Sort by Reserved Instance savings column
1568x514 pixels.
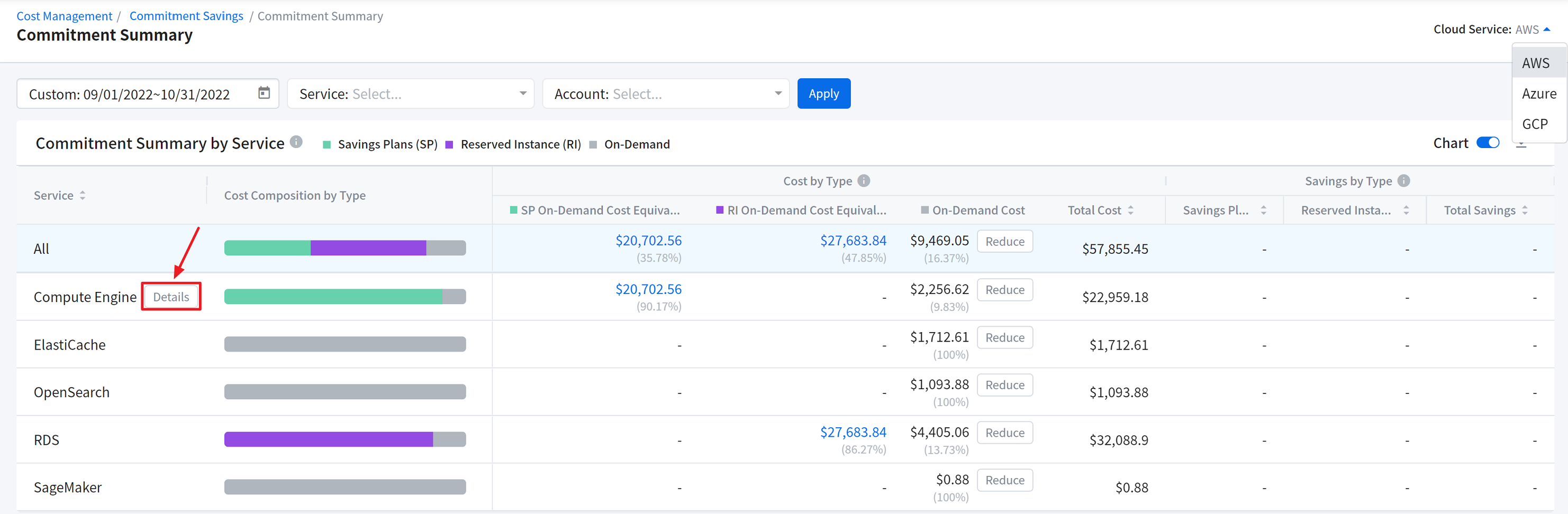coord(1406,210)
